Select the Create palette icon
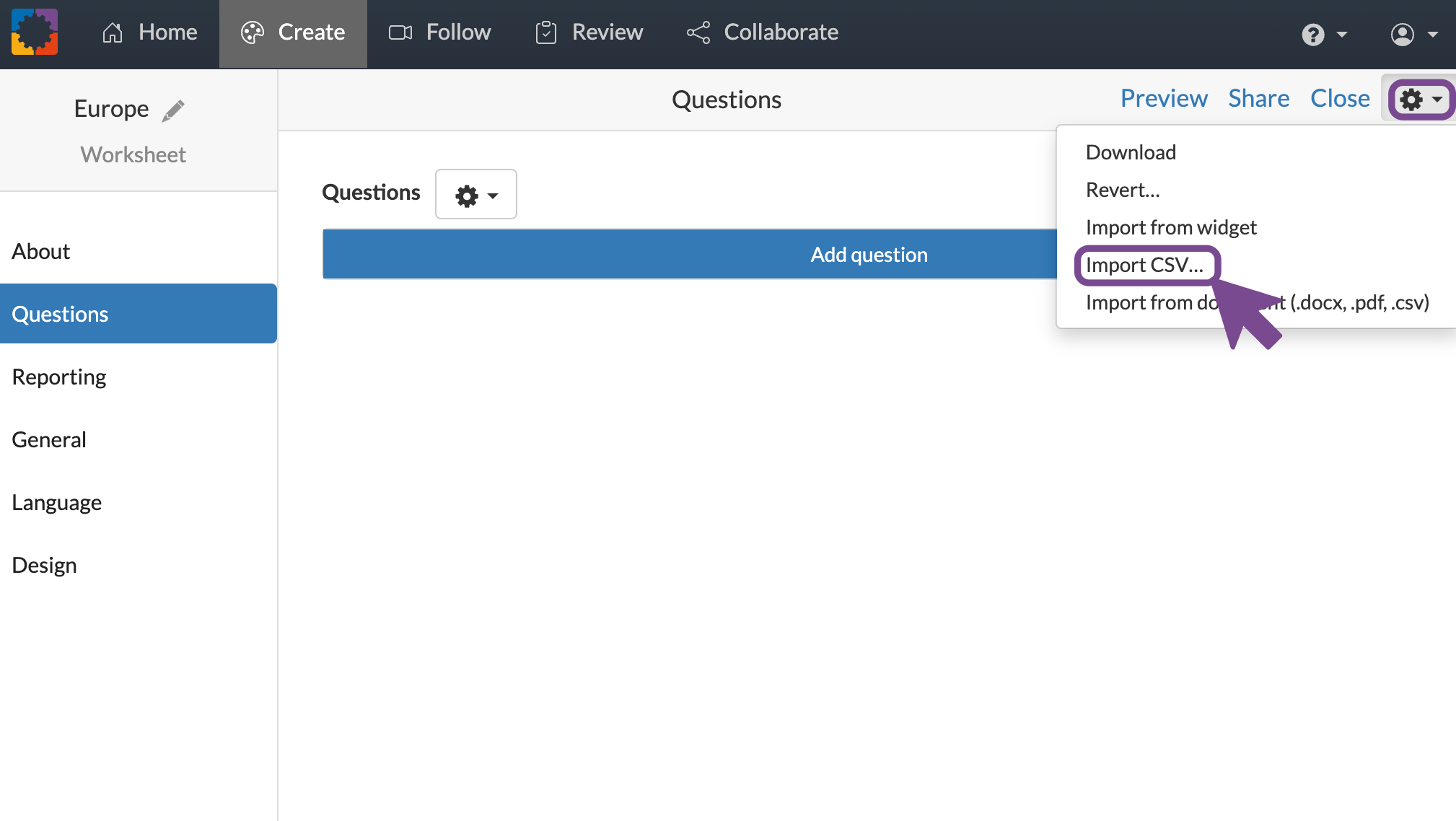 click(252, 32)
